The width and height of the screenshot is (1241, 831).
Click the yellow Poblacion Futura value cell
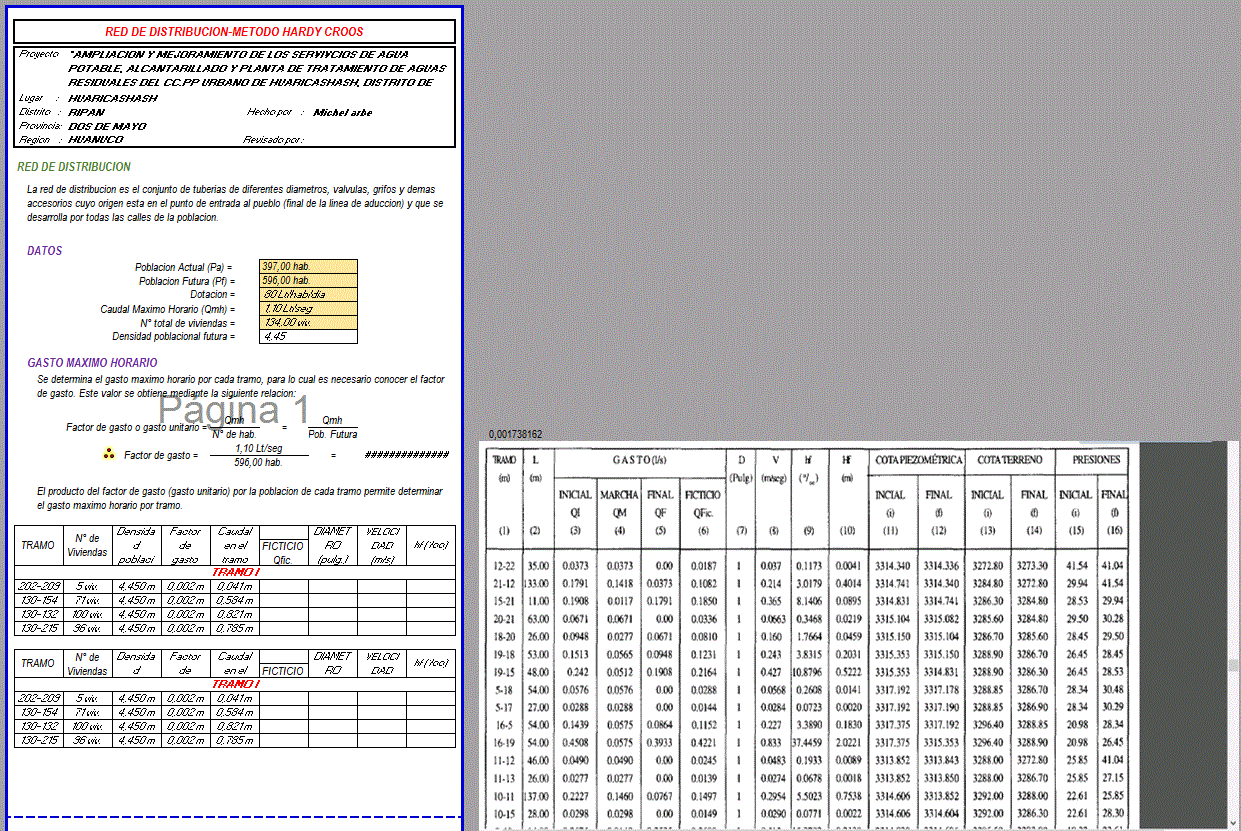[x=308, y=281]
